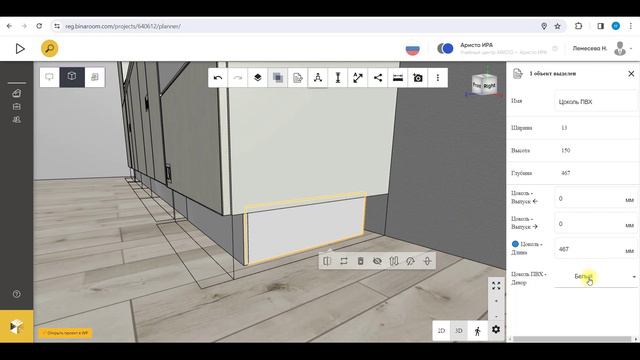Toggle the overlapping squares transparency tool
The width and height of the screenshot is (640, 360).
point(278,78)
